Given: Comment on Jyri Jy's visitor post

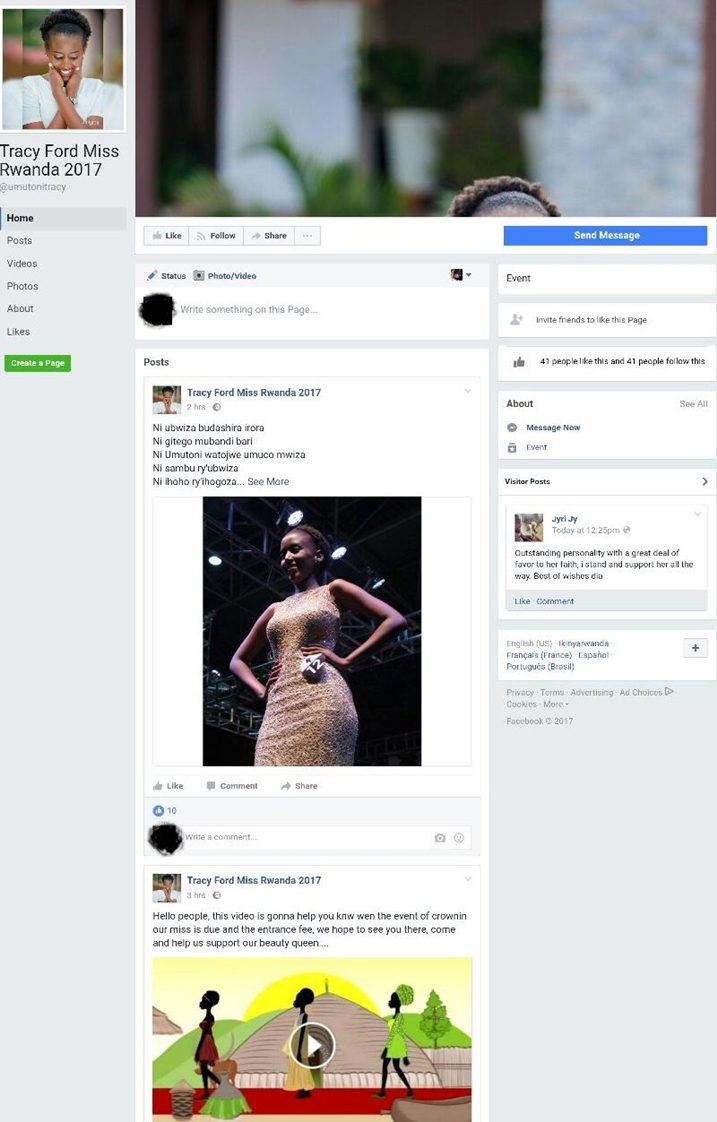Looking at the screenshot, I should point(555,601).
